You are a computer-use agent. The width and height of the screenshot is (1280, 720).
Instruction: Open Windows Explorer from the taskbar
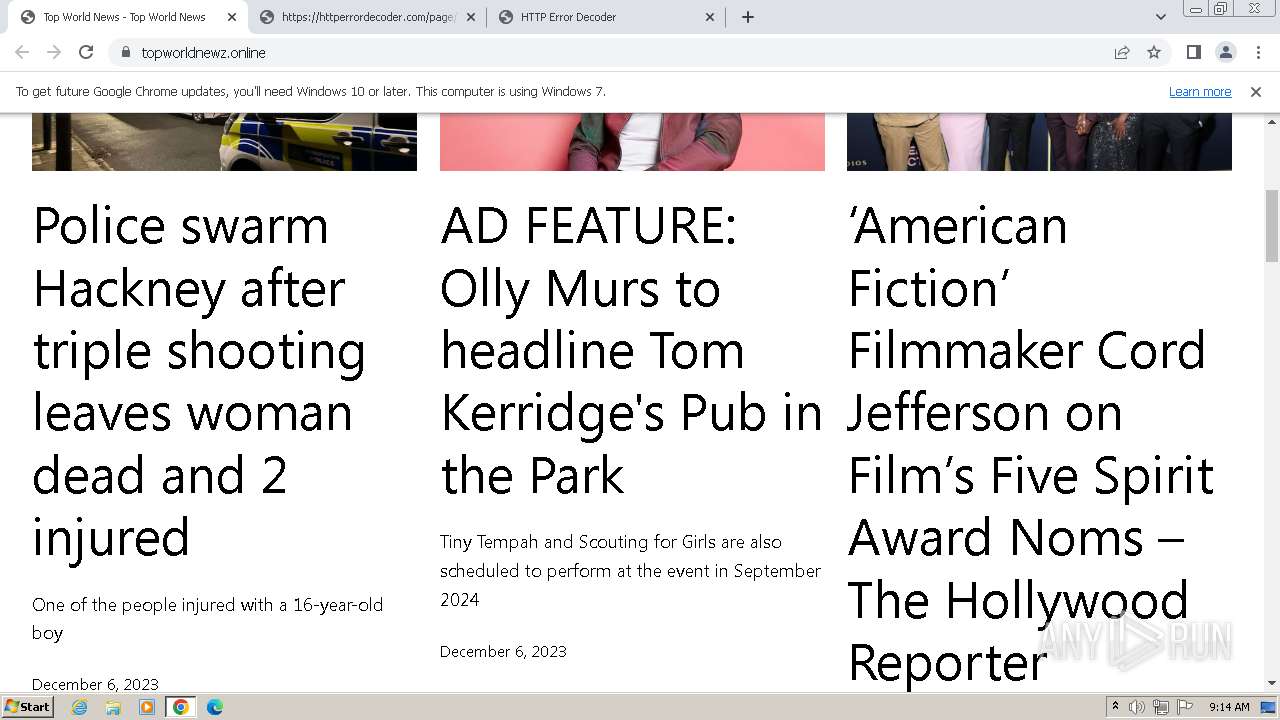pos(113,707)
